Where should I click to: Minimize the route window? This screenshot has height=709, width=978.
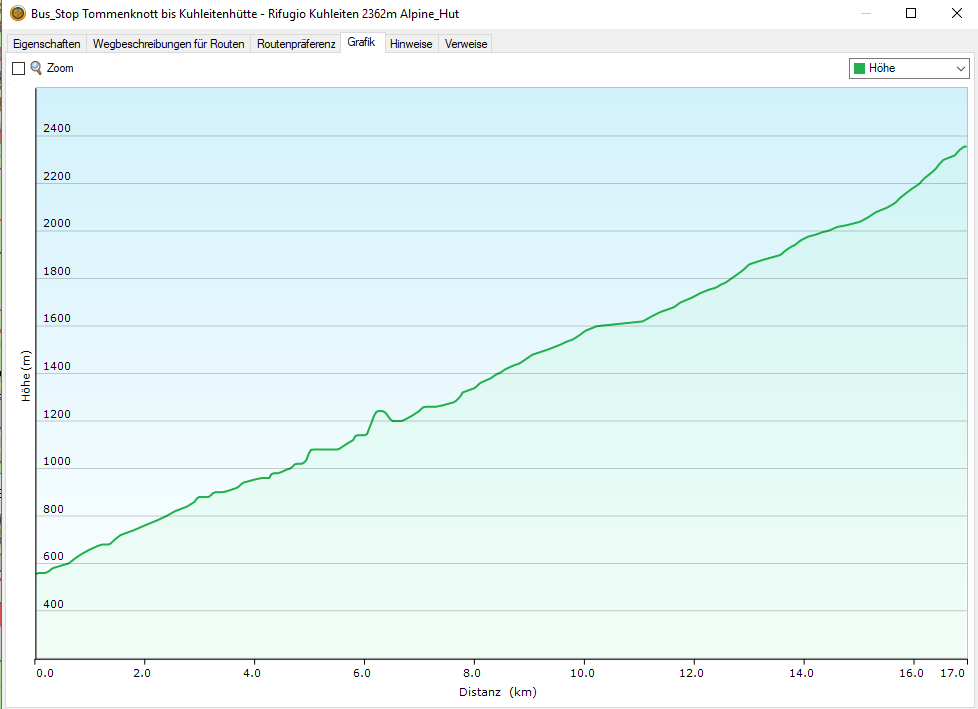(862, 14)
